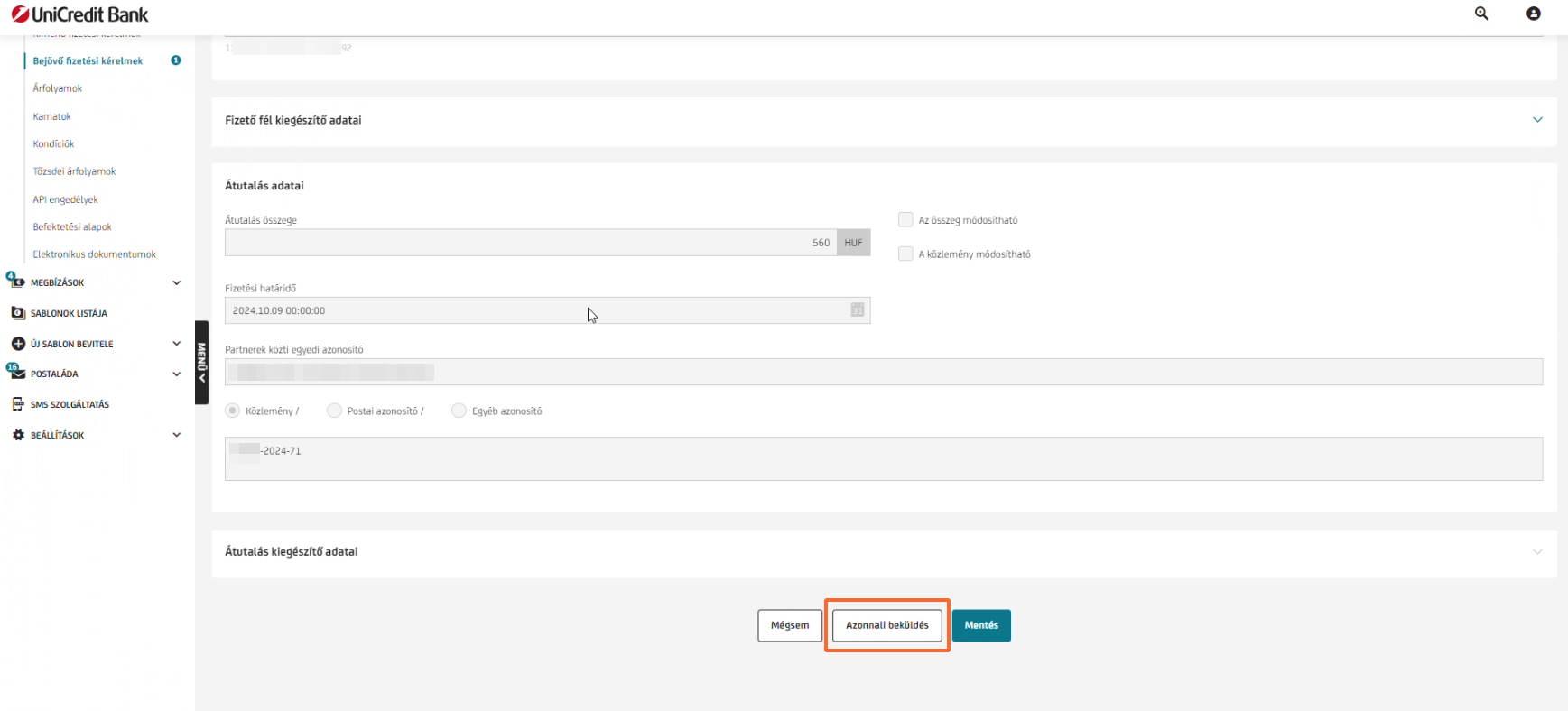This screenshot has height=711, width=1568.
Task: Open the user profile icon
Action: (1534, 14)
